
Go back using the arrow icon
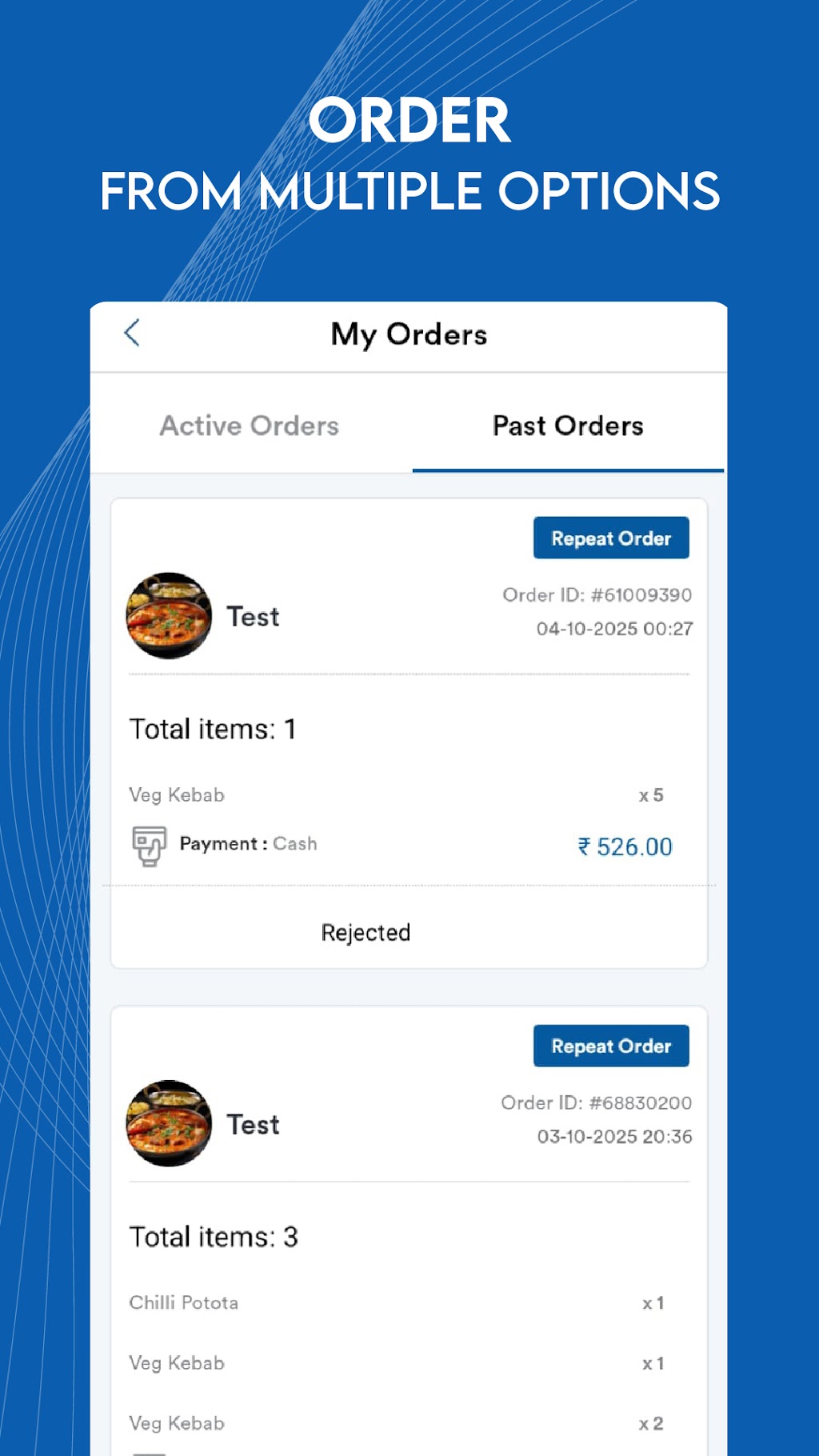point(133,333)
